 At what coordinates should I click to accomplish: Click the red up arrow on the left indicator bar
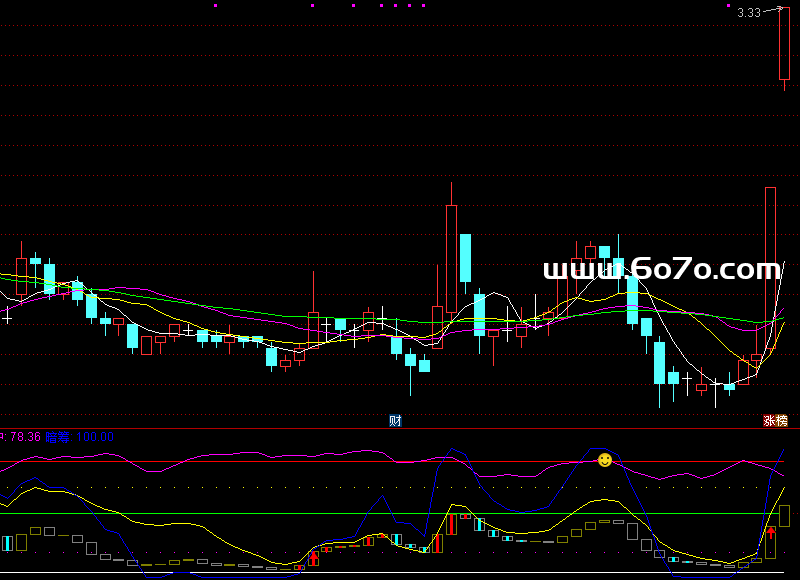(x=314, y=556)
